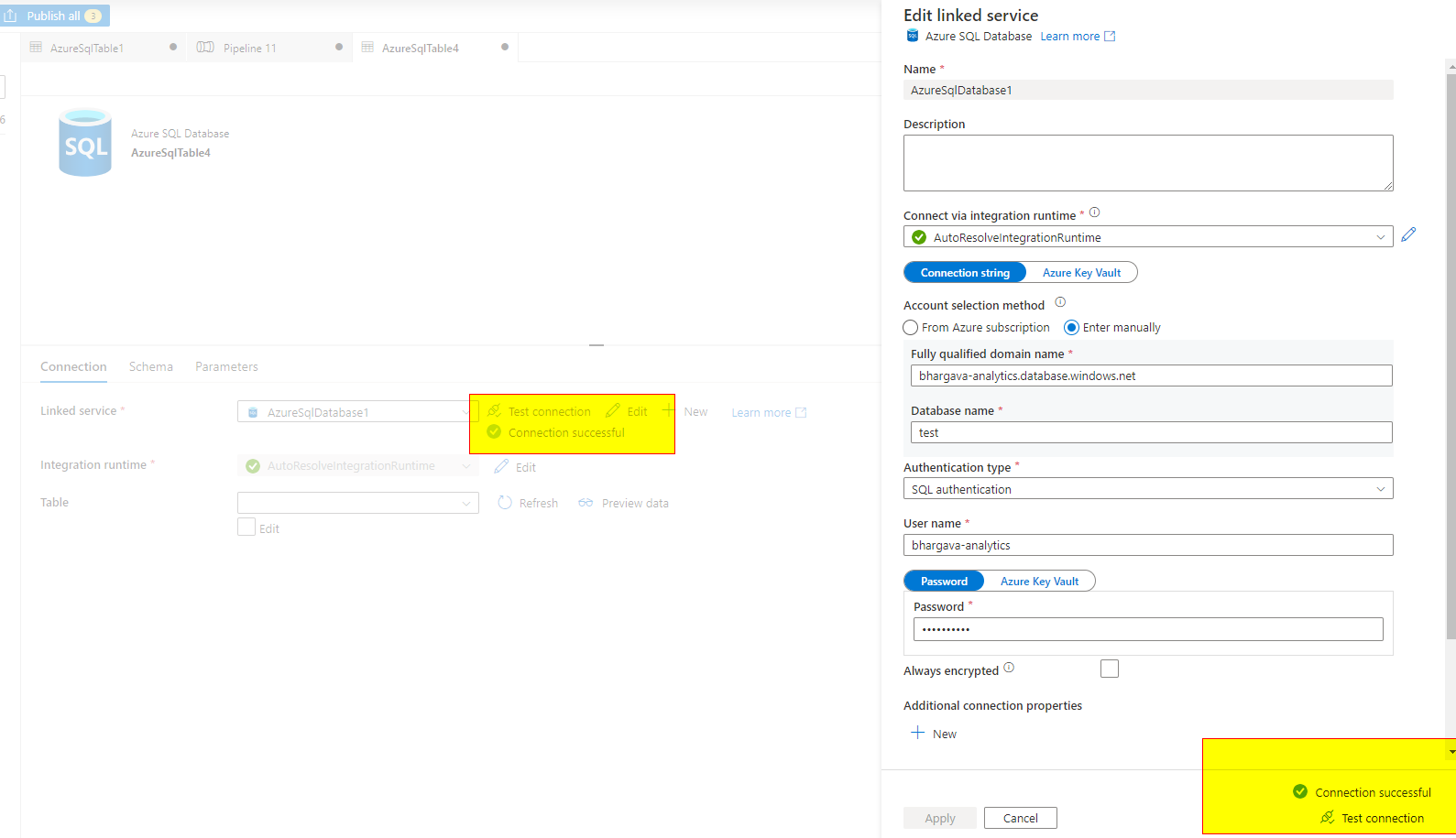Open the AzureSqlTable4 tab
Screen dimensions: 1456x838
point(435,48)
